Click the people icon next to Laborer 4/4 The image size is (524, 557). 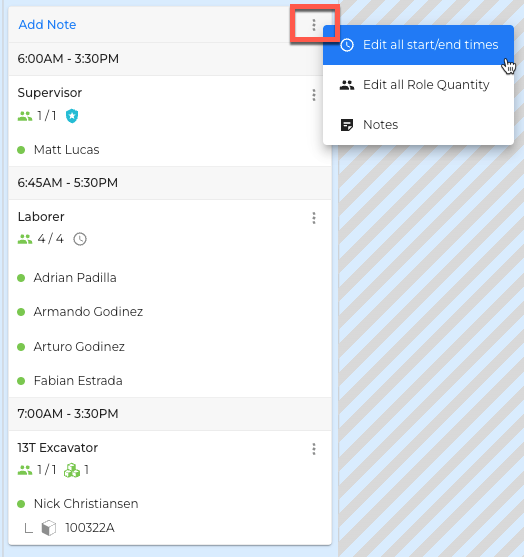click(25, 239)
